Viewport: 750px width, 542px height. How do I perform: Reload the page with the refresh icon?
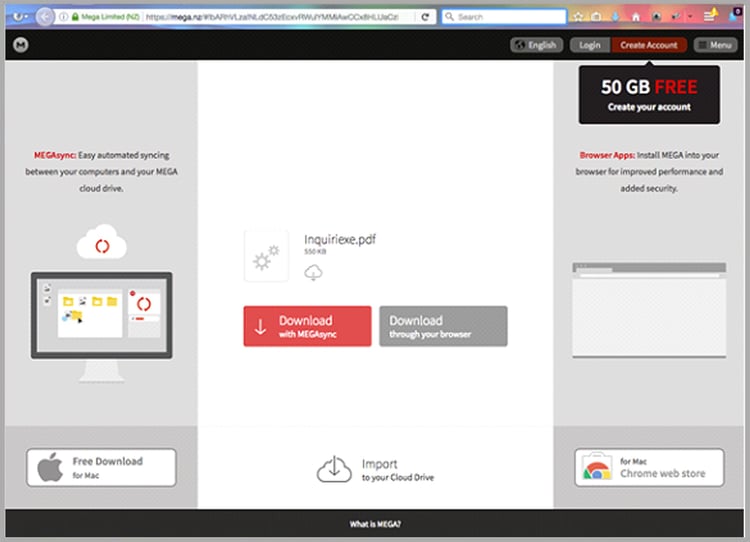click(x=425, y=17)
